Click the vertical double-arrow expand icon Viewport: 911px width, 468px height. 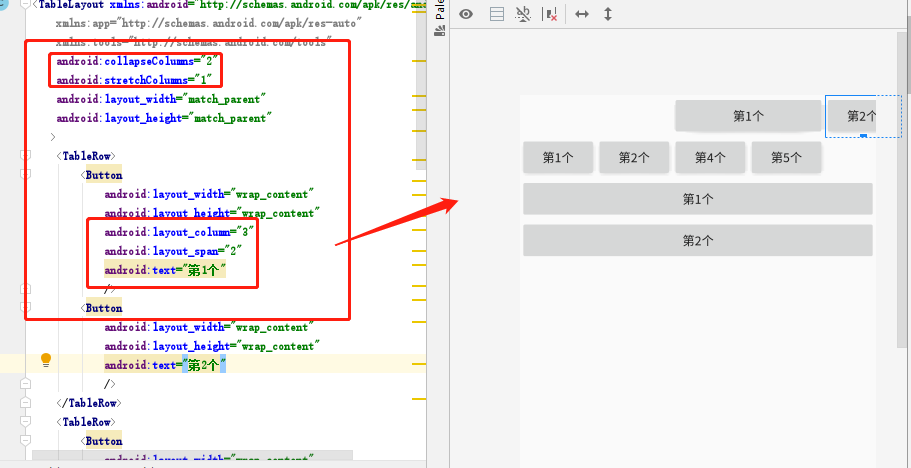608,14
